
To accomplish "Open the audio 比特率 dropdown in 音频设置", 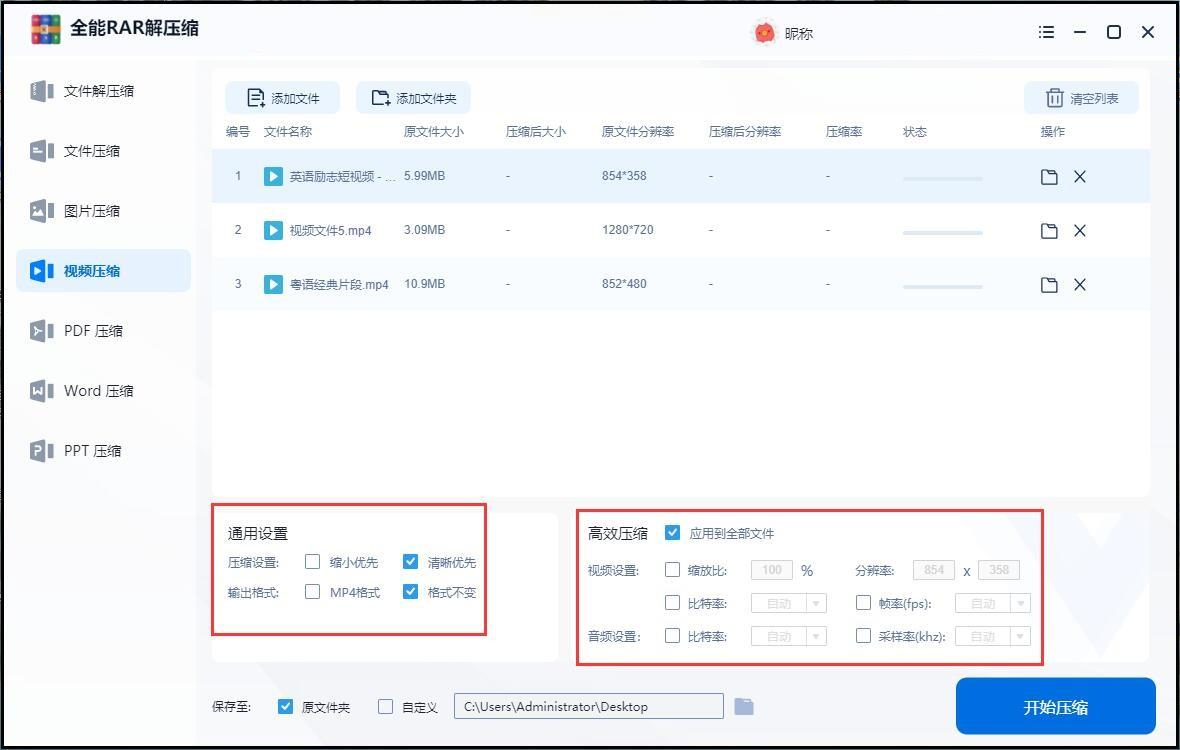I will [x=789, y=636].
